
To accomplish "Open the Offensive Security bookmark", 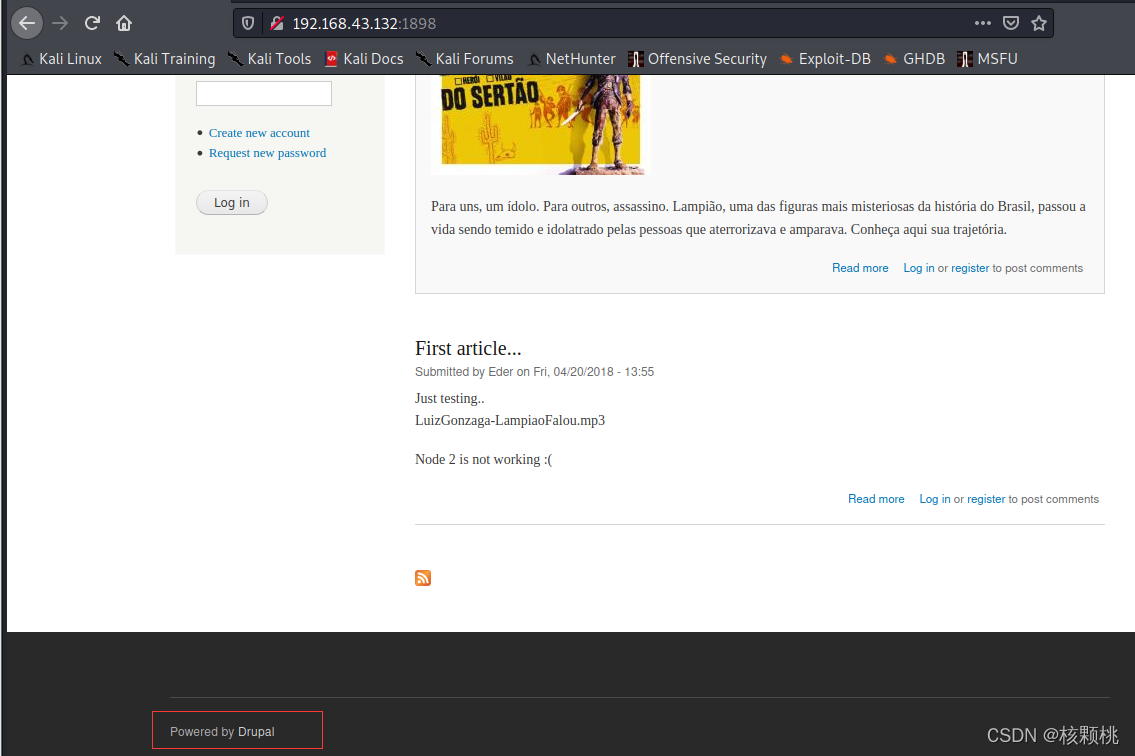I will coord(698,59).
